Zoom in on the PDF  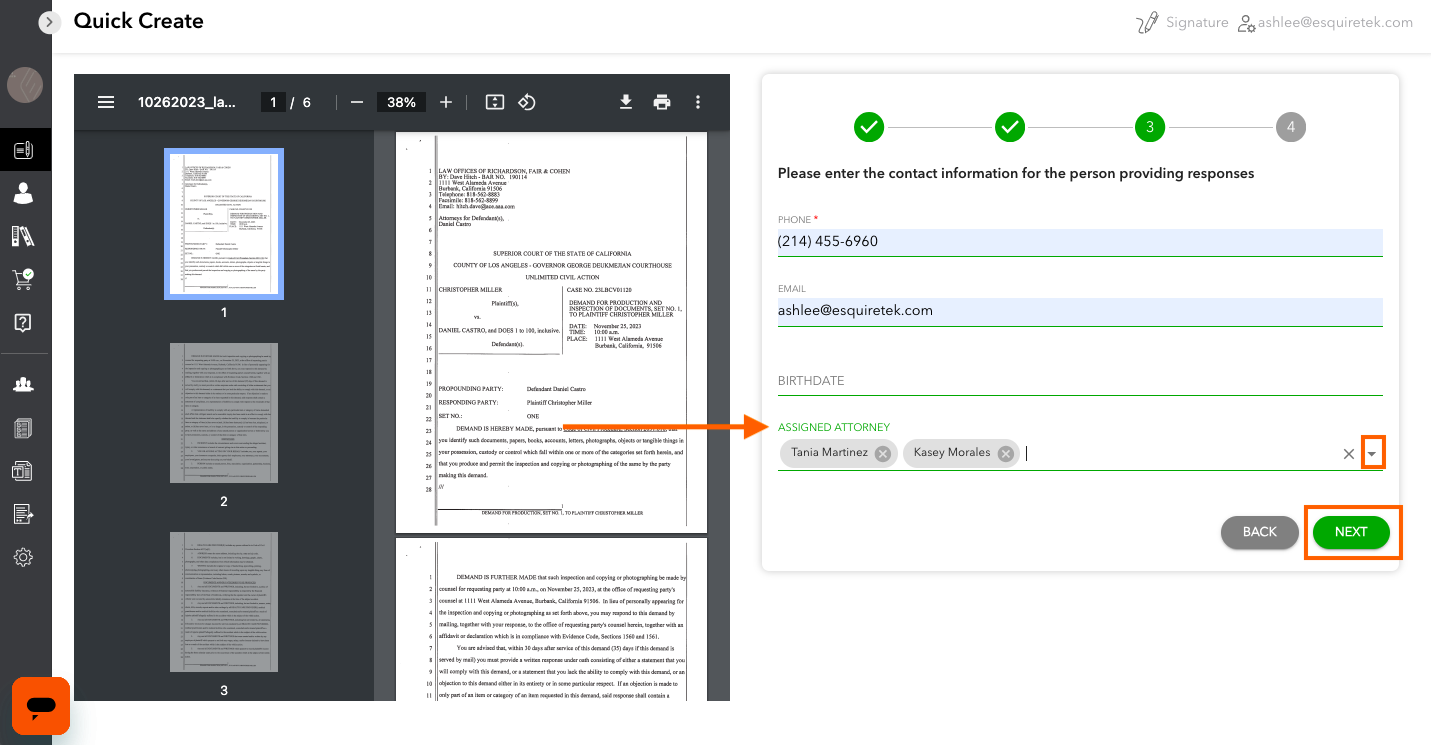point(446,102)
